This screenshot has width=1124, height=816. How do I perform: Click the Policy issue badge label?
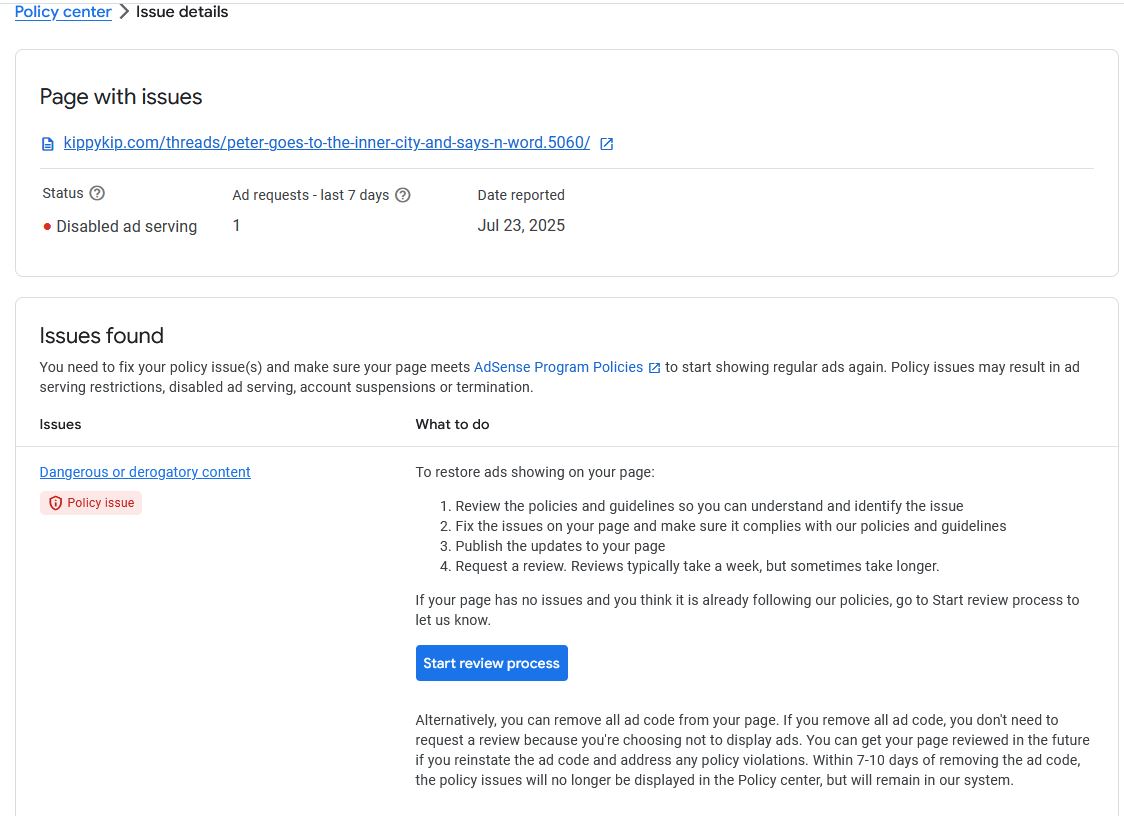click(x=100, y=503)
